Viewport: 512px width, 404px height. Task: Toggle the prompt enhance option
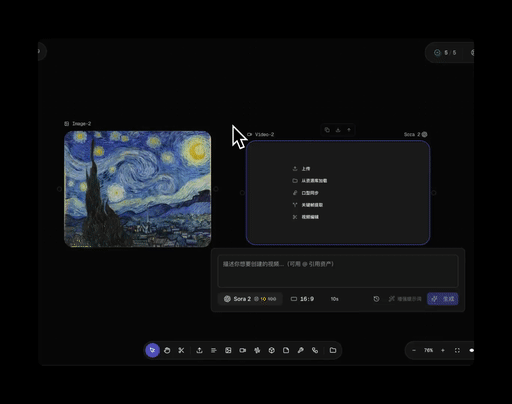click(x=405, y=299)
